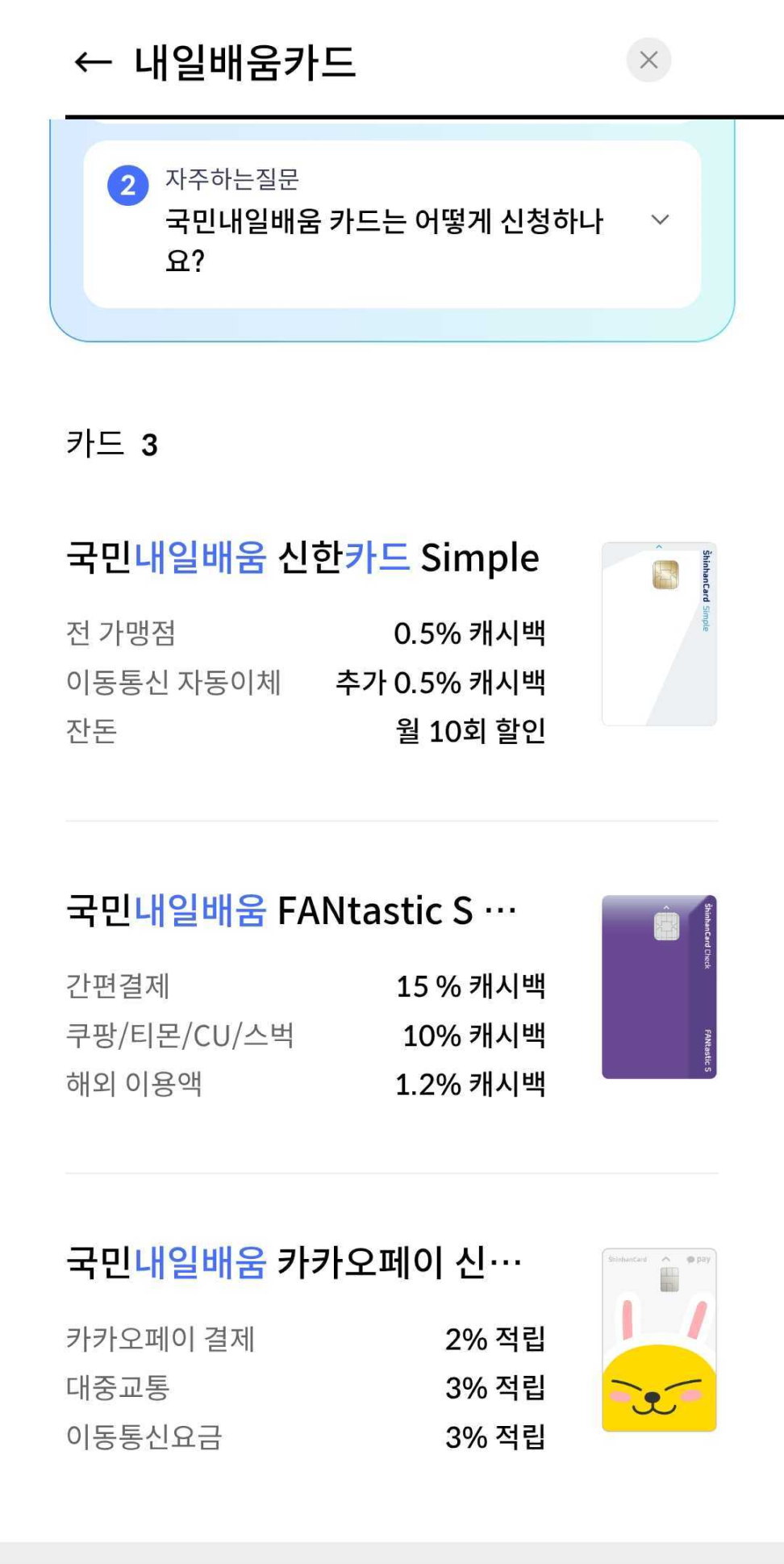Close the 내일배움카드 search screen
The height and width of the screenshot is (1564, 784).
[648, 61]
